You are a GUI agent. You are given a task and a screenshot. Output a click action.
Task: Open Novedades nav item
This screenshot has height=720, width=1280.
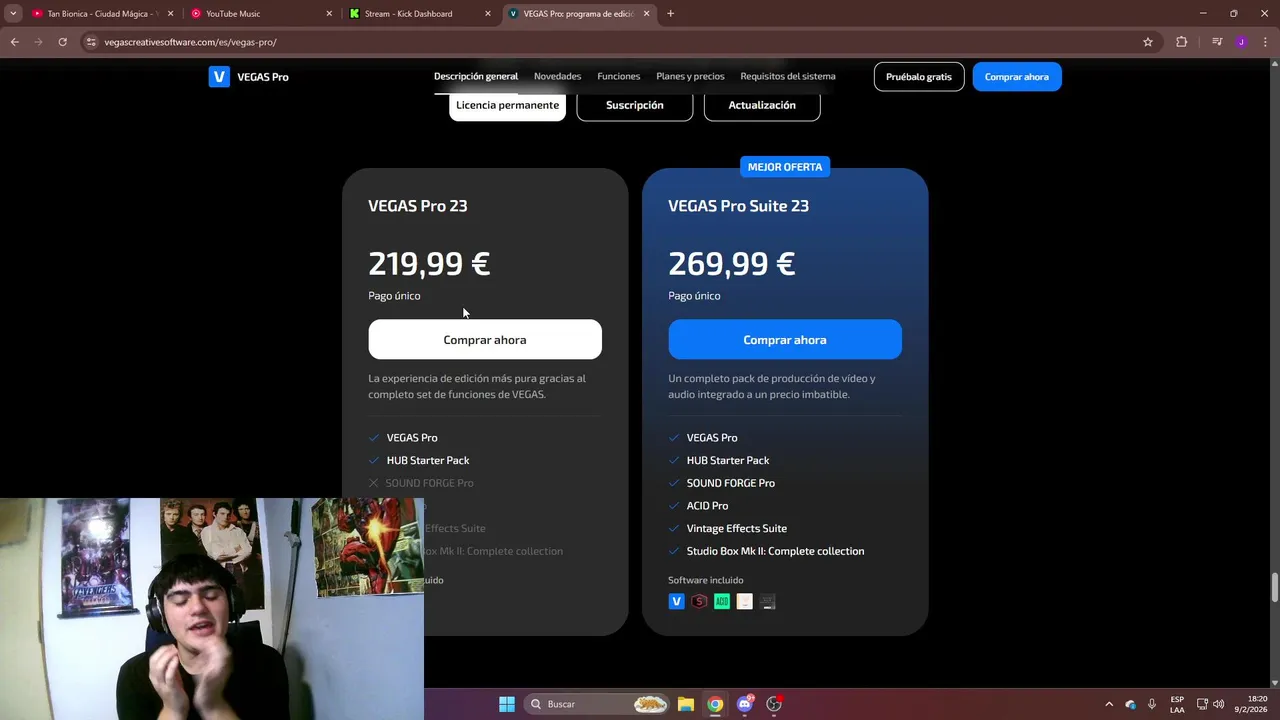(557, 76)
